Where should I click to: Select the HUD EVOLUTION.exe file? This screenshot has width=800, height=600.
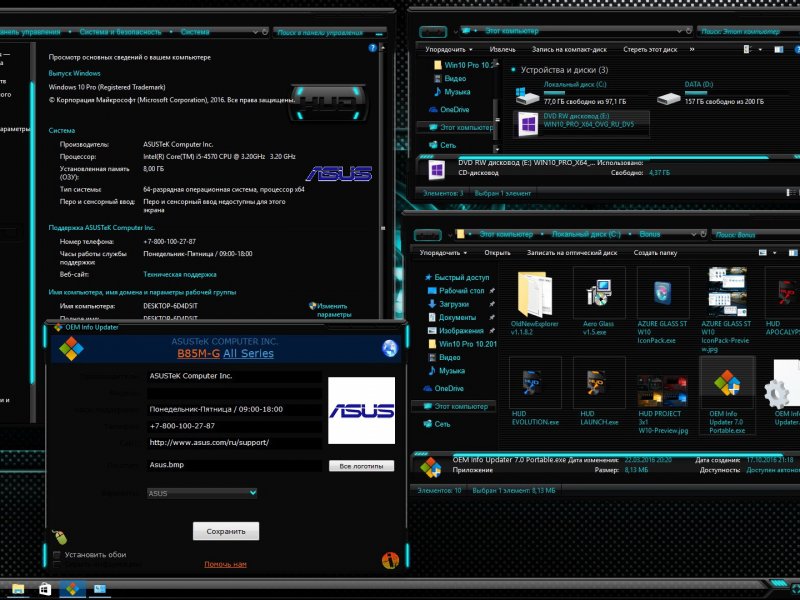click(535, 392)
